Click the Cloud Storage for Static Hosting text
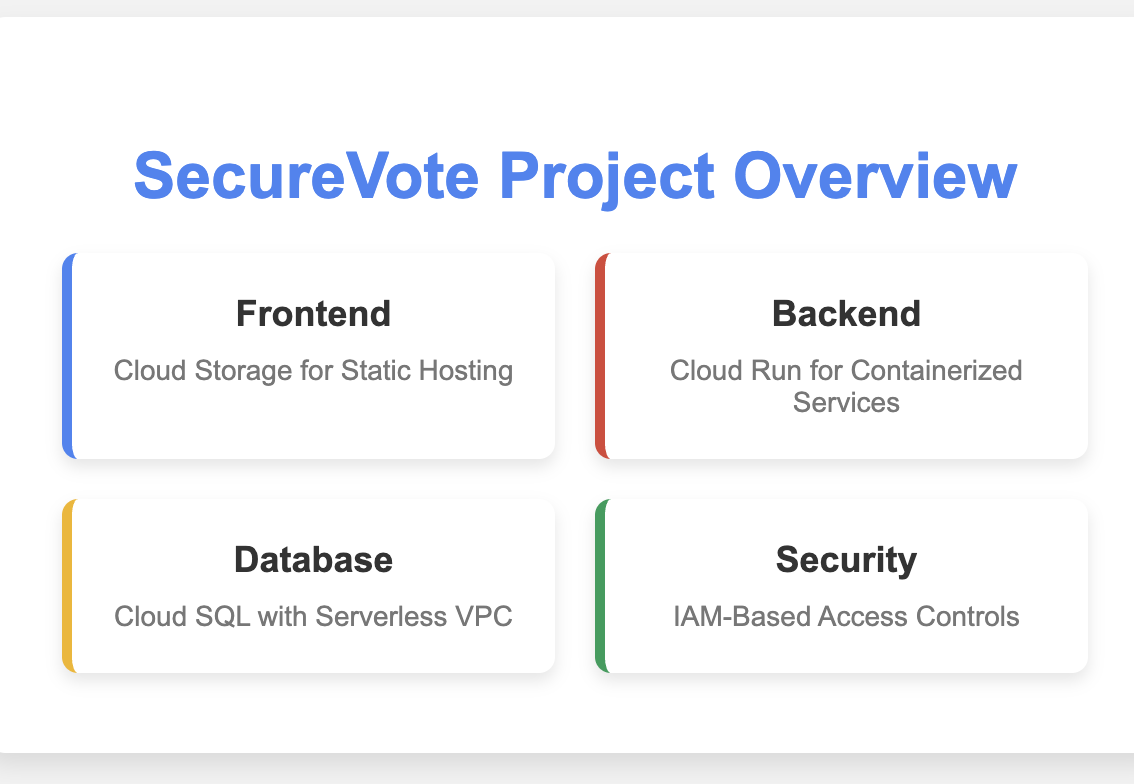The image size is (1134, 784). click(313, 371)
